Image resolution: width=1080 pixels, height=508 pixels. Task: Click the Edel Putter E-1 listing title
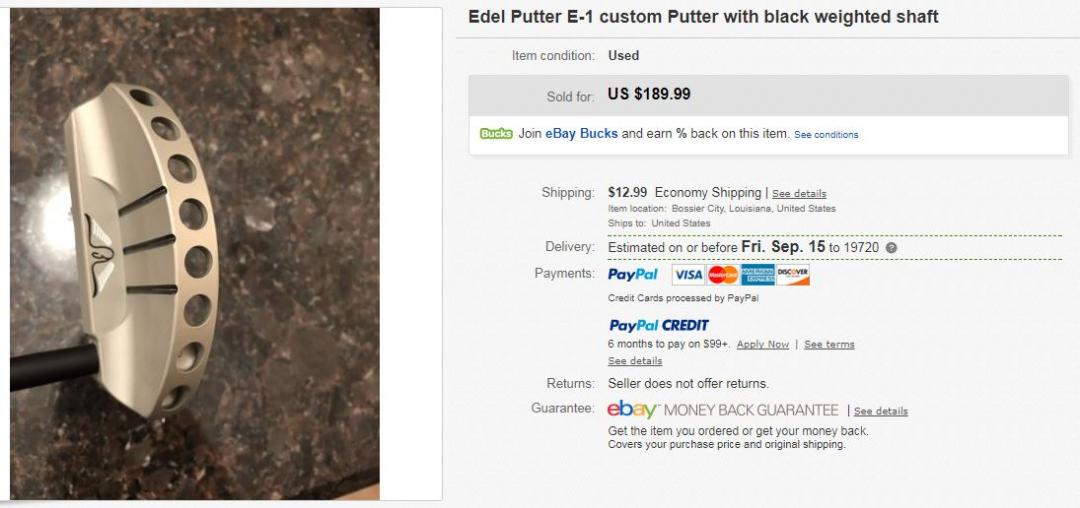coord(703,17)
